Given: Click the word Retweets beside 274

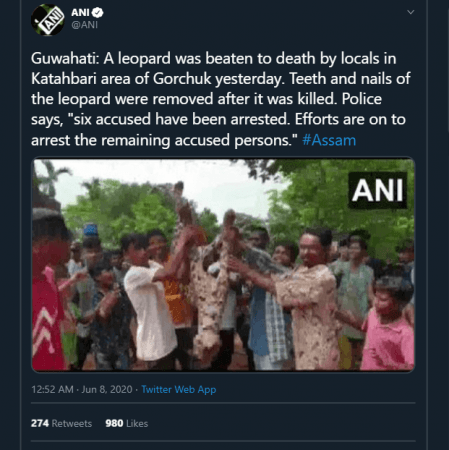Looking at the screenshot, I should point(72,423).
